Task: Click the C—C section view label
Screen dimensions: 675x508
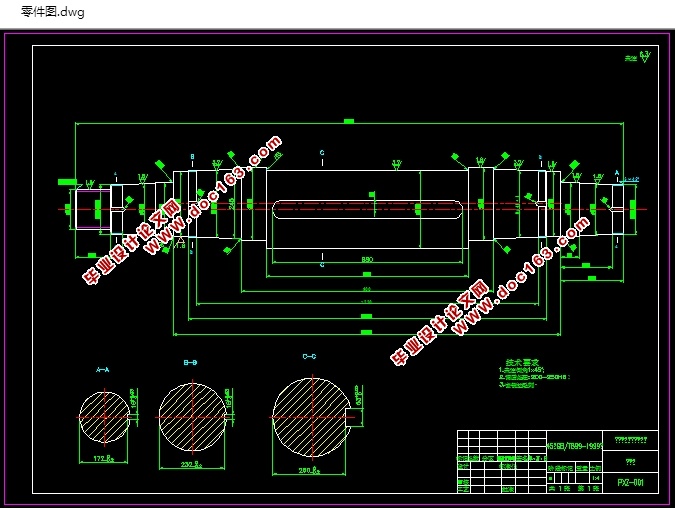Action: point(310,356)
